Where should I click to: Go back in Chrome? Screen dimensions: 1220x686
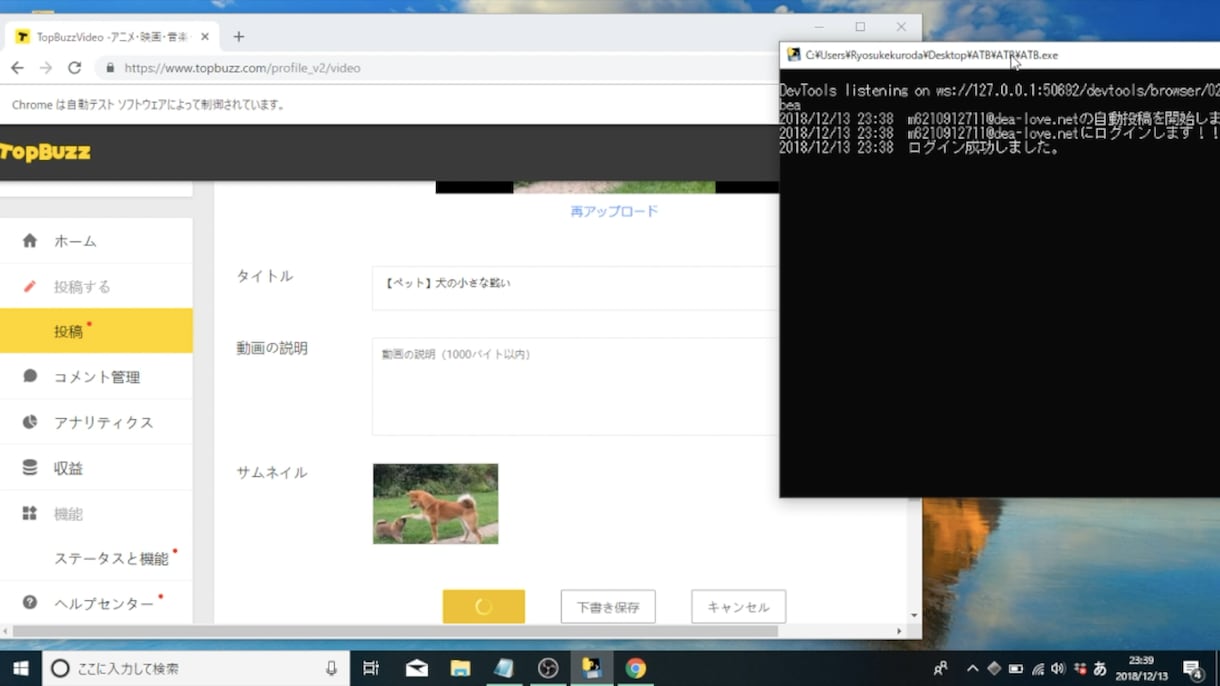click(x=17, y=68)
